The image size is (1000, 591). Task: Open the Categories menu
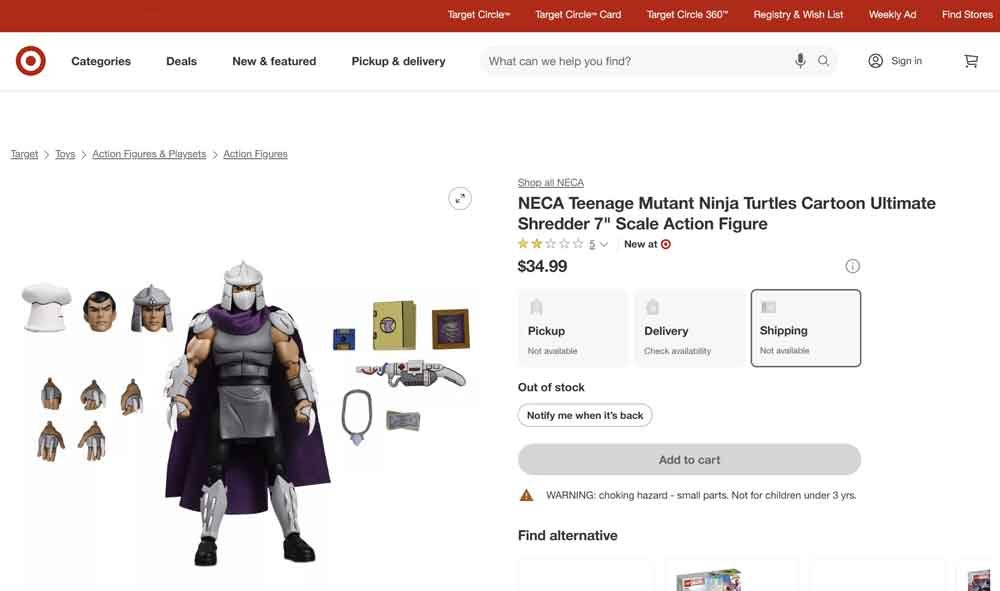pyautogui.click(x=100, y=61)
